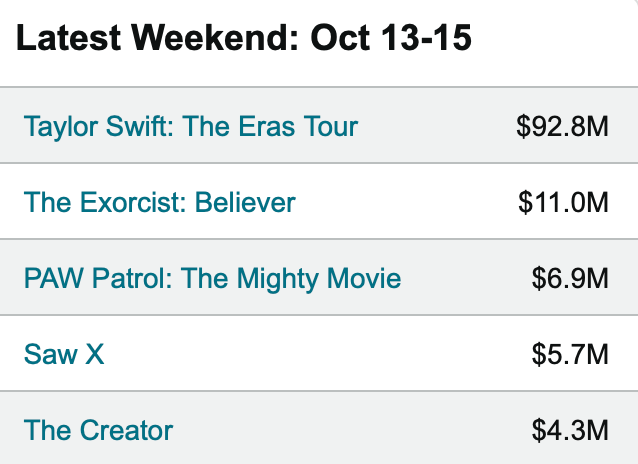Click the $11.0M weekend gross value
Viewport: 638px width, 464px height.
pyautogui.click(x=564, y=202)
